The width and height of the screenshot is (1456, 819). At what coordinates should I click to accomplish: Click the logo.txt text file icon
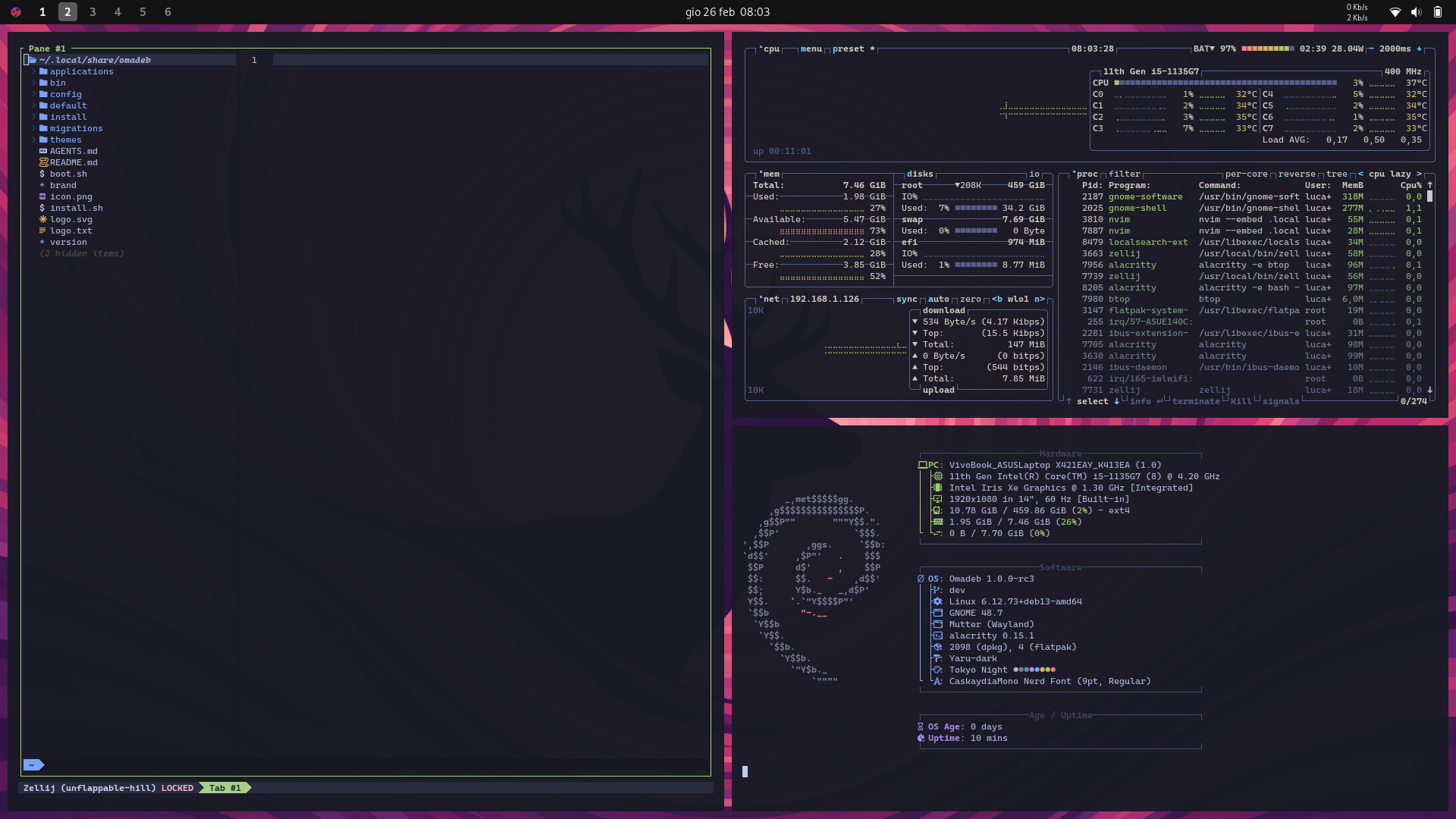[x=42, y=231]
